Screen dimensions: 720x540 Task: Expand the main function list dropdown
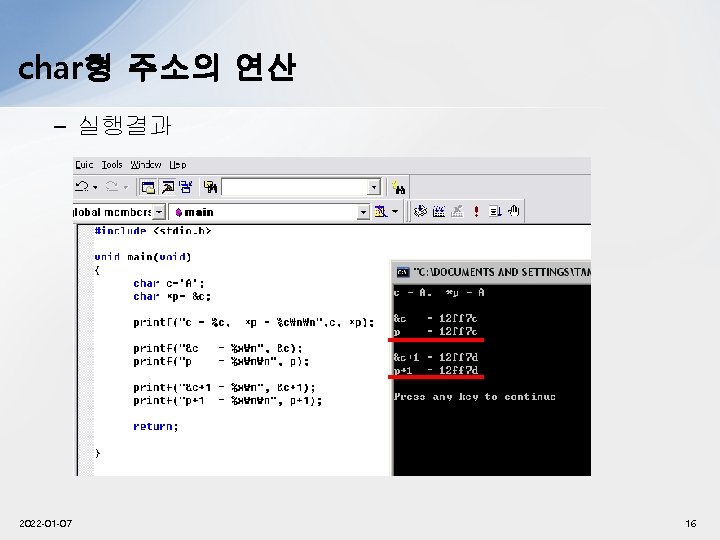pyautogui.click(x=364, y=212)
